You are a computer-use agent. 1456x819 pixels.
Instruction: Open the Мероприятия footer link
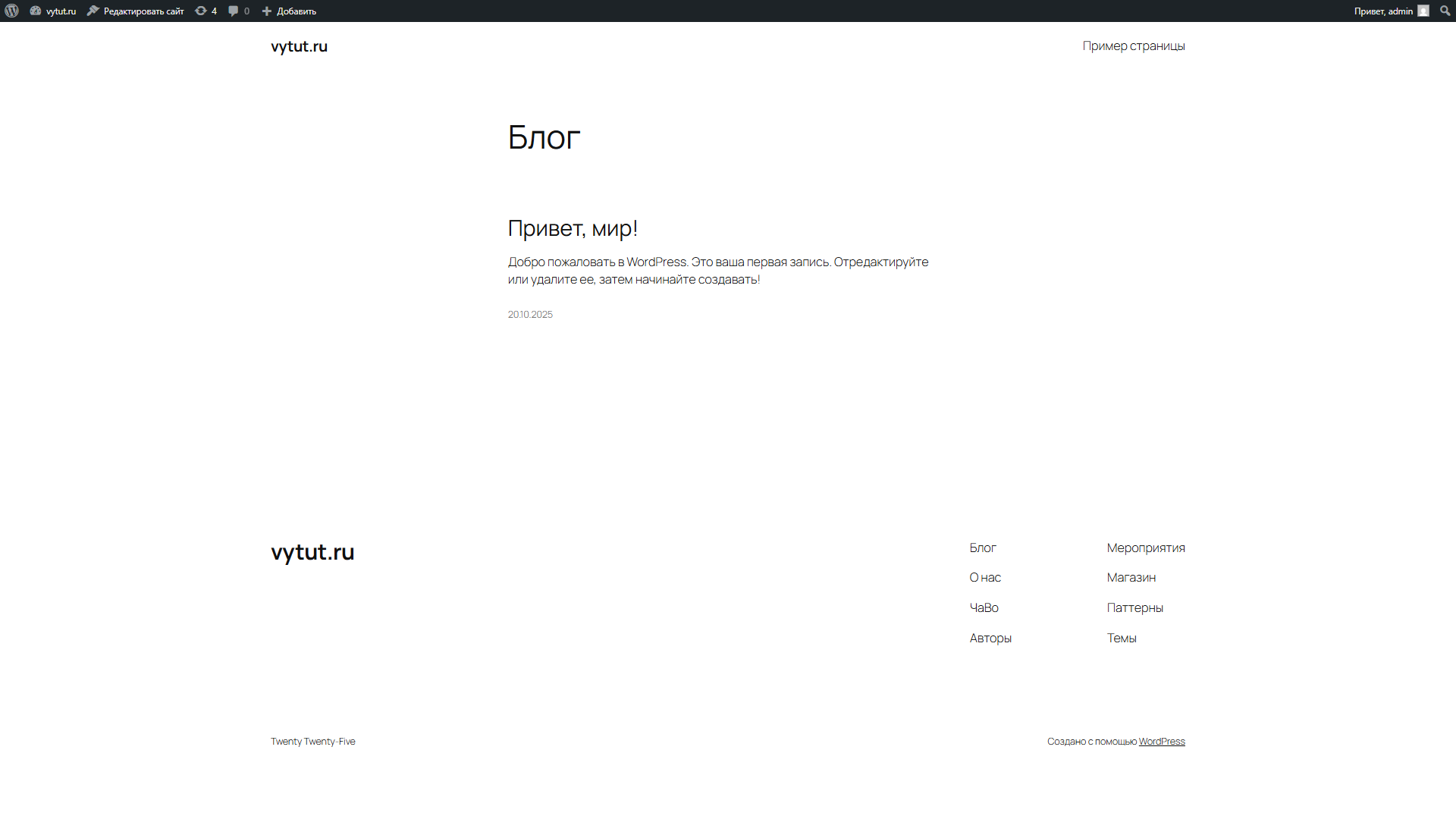1145,548
